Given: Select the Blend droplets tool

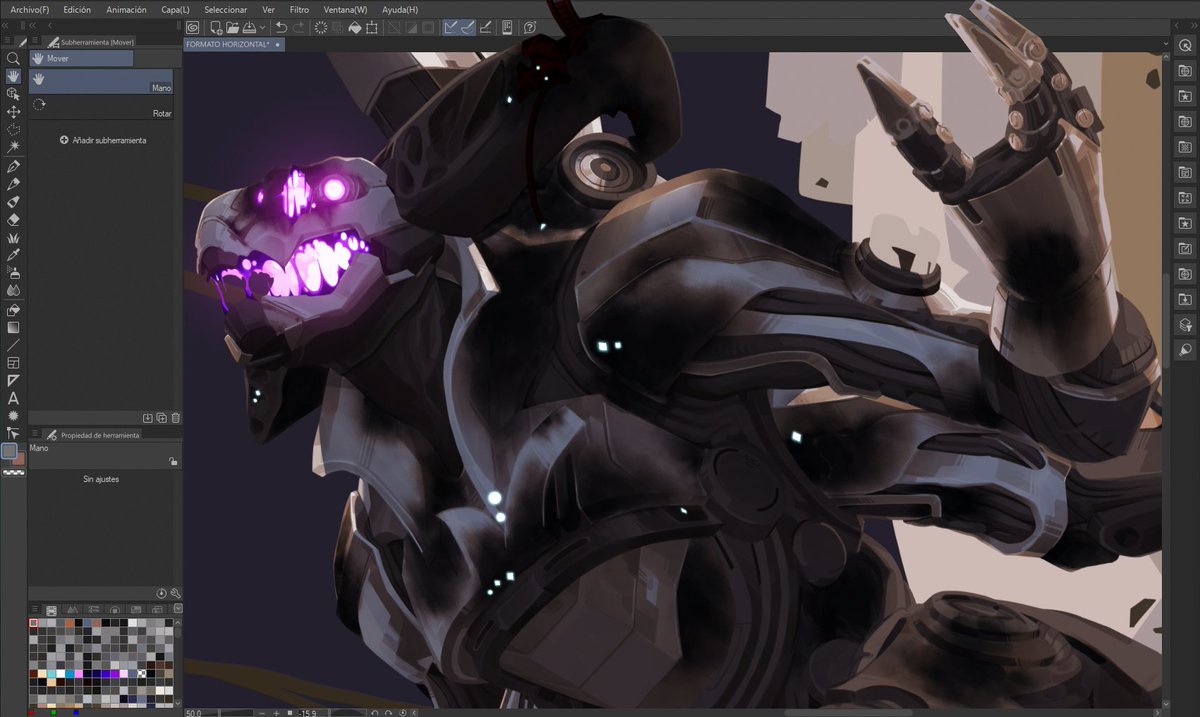Looking at the screenshot, I should [x=14, y=290].
